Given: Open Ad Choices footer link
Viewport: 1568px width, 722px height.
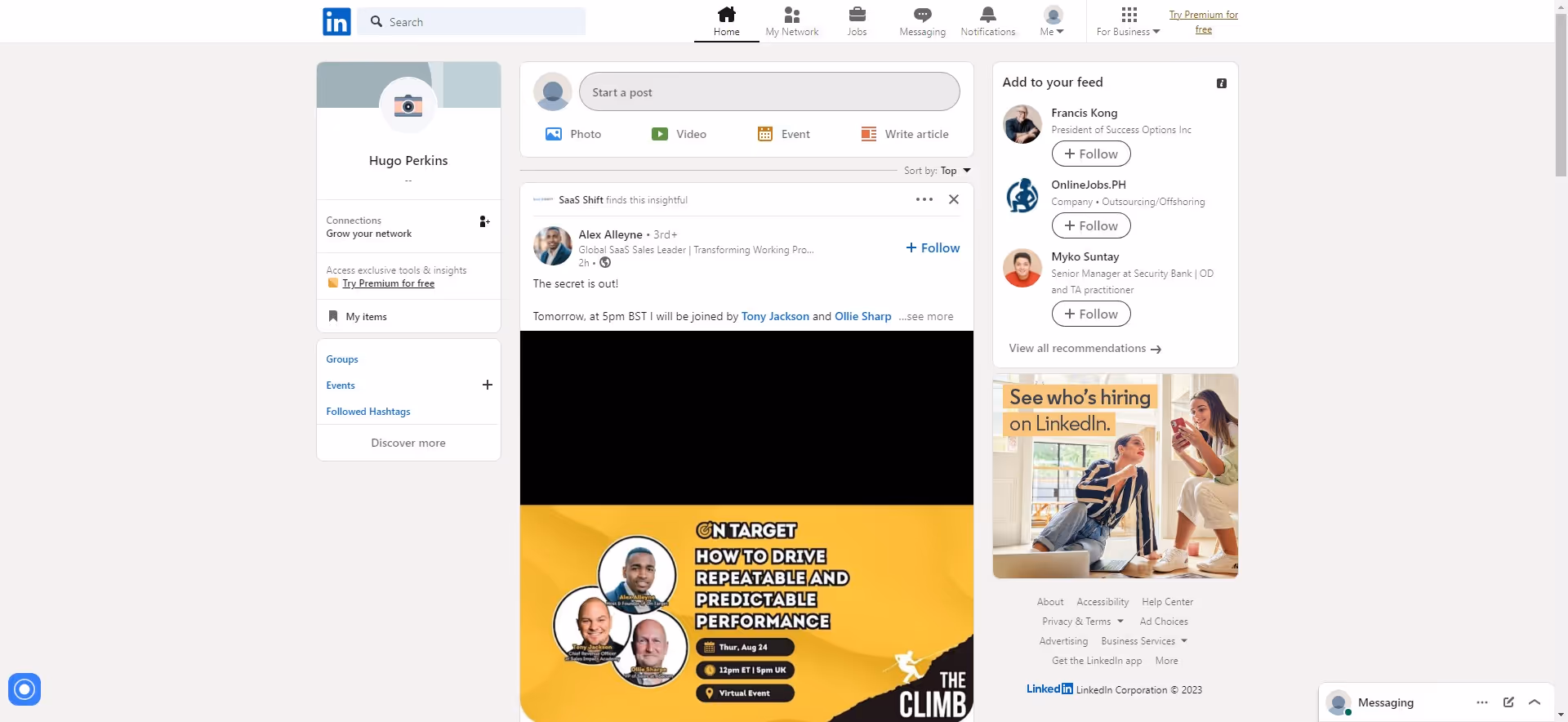Looking at the screenshot, I should [1164, 622].
